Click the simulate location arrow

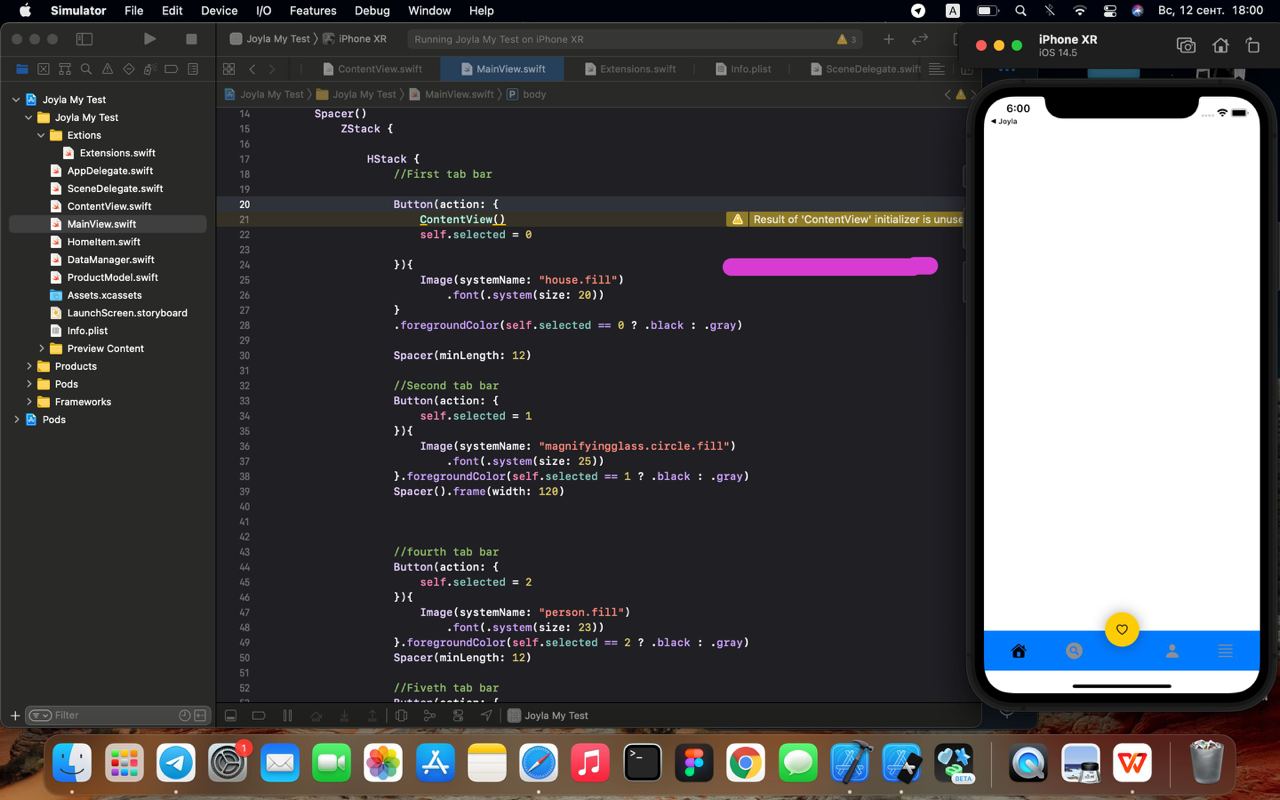[488, 715]
